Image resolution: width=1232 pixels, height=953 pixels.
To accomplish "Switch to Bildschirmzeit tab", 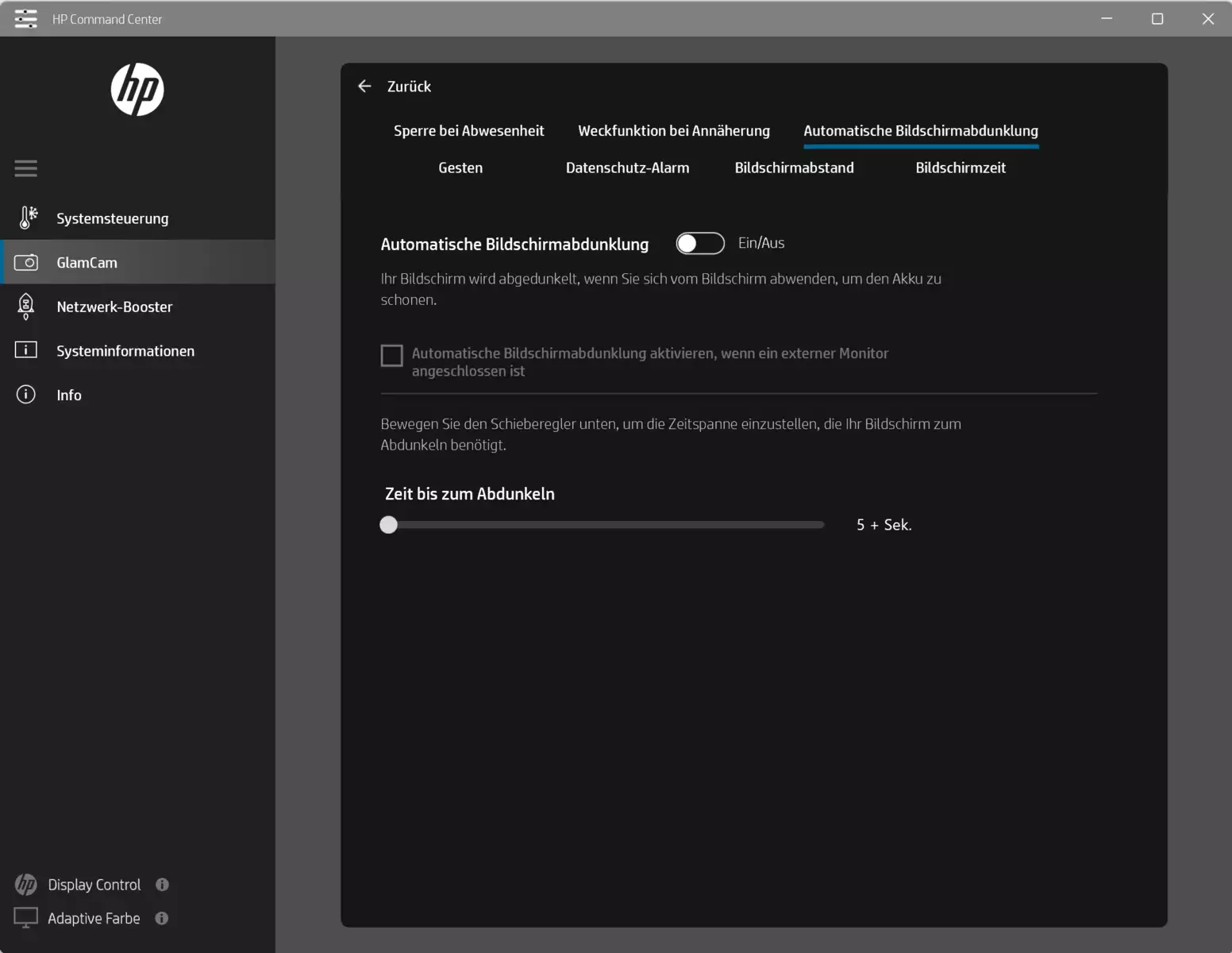I will 961,168.
